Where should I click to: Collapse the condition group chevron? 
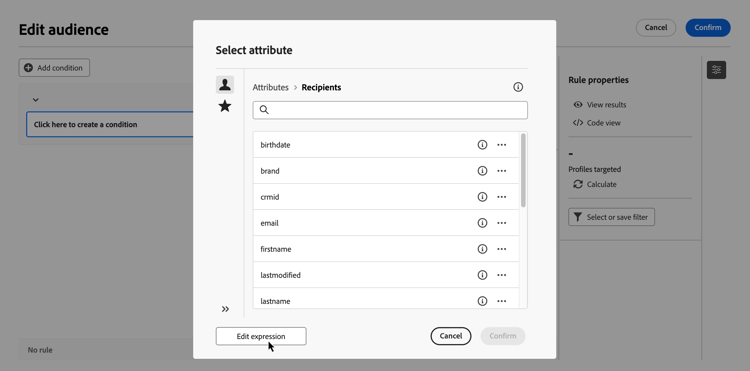click(x=35, y=100)
